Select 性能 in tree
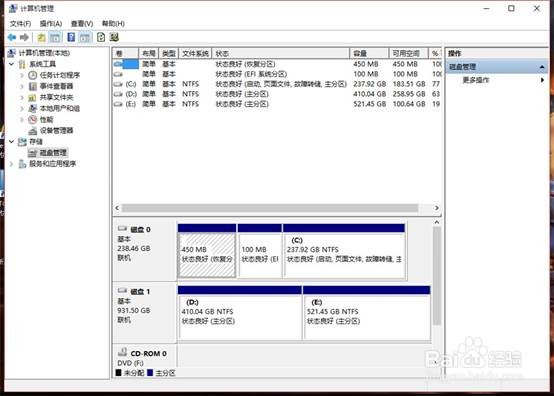554x396 pixels. click(46, 119)
